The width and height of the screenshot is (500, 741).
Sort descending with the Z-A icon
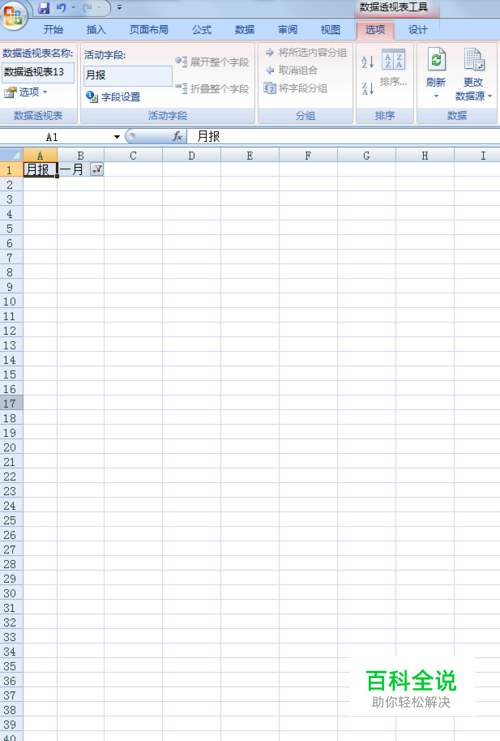(368, 88)
